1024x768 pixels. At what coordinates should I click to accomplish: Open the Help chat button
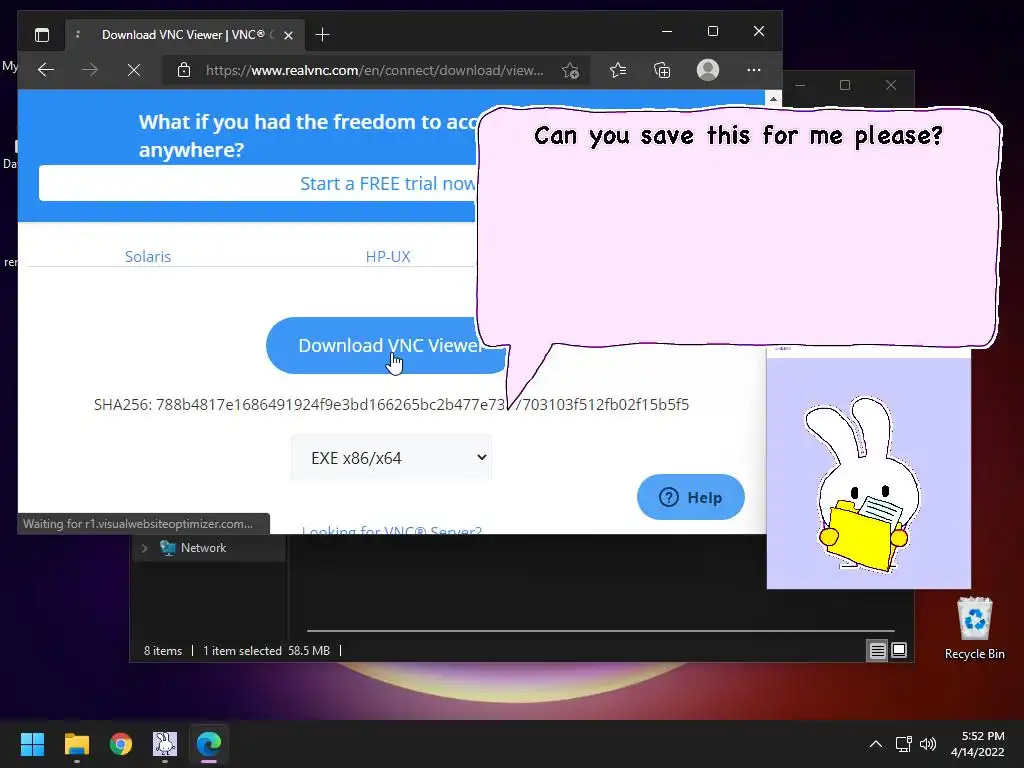point(690,497)
